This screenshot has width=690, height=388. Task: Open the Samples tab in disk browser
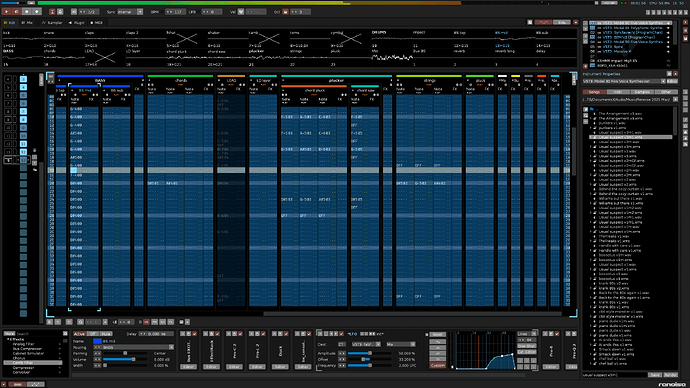click(x=642, y=92)
